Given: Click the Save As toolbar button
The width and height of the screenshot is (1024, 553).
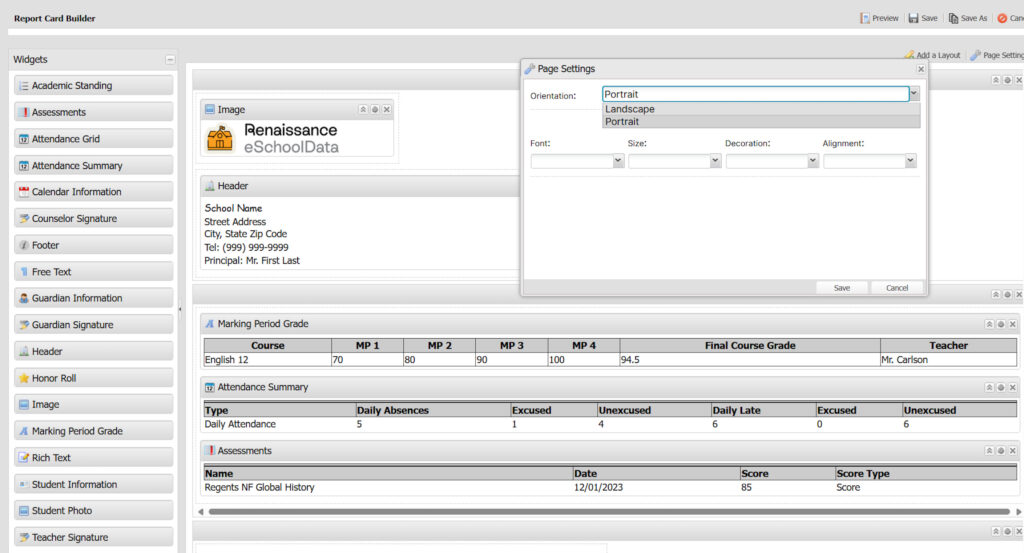Looking at the screenshot, I should [x=968, y=18].
